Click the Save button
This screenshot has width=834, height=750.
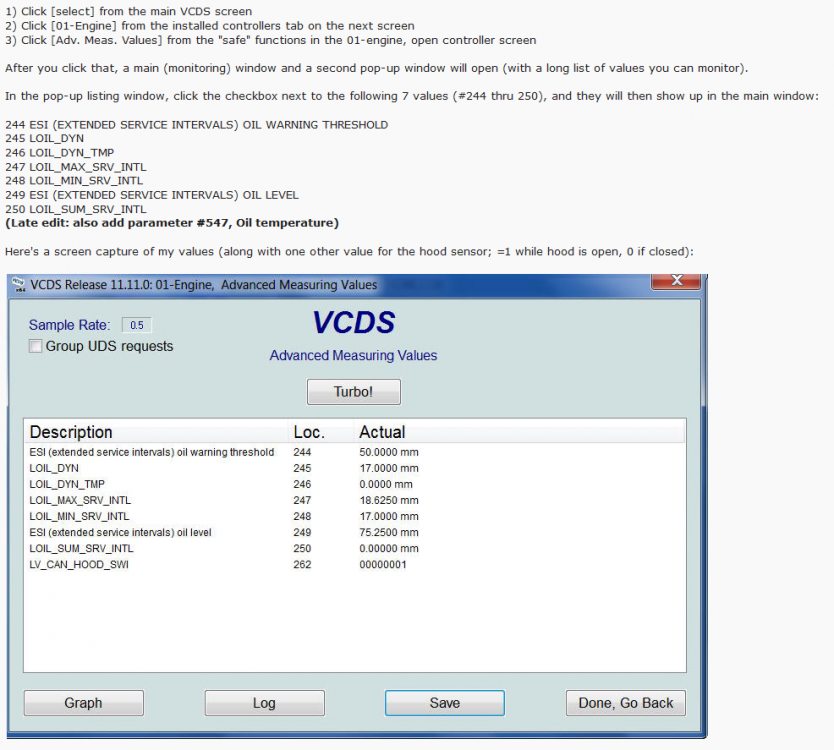(444, 703)
